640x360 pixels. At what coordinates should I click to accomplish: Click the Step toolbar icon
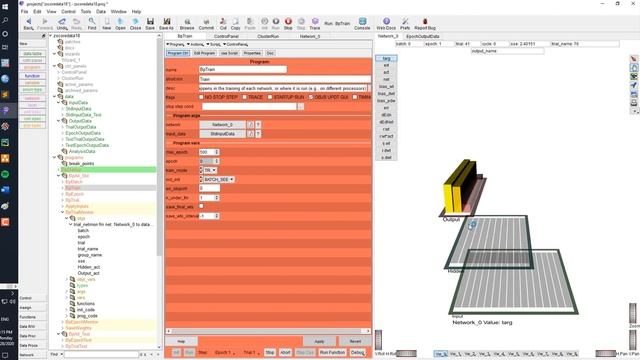tap(301, 23)
